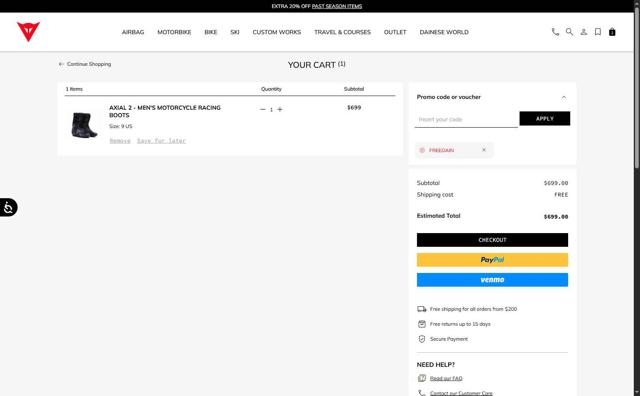Open the AIRBAG menu
This screenshot has height=396, width=640.
[133, 32]
